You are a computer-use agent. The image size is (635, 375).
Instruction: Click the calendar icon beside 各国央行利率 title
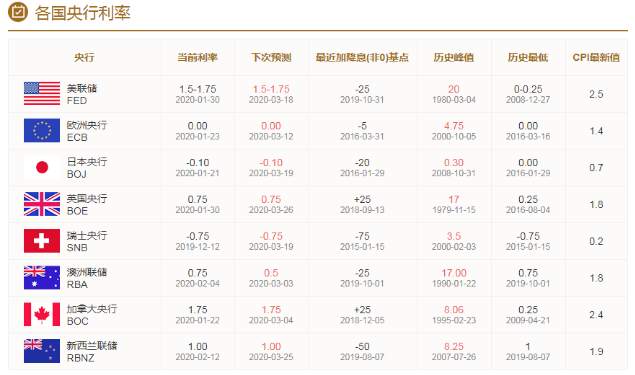[18, 12]
